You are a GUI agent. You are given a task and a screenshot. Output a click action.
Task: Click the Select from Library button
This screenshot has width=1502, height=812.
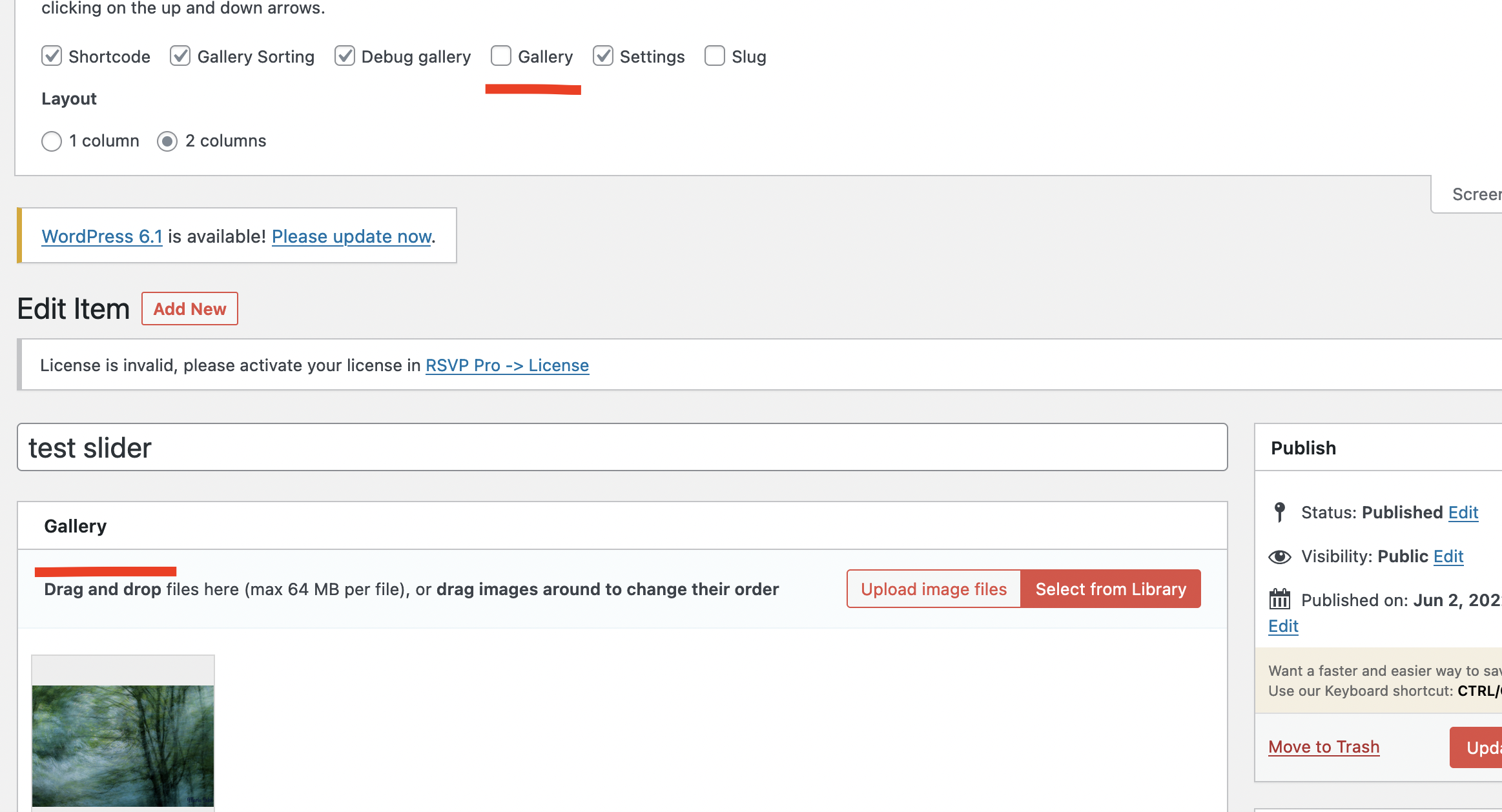click(x=1111, y=589)
